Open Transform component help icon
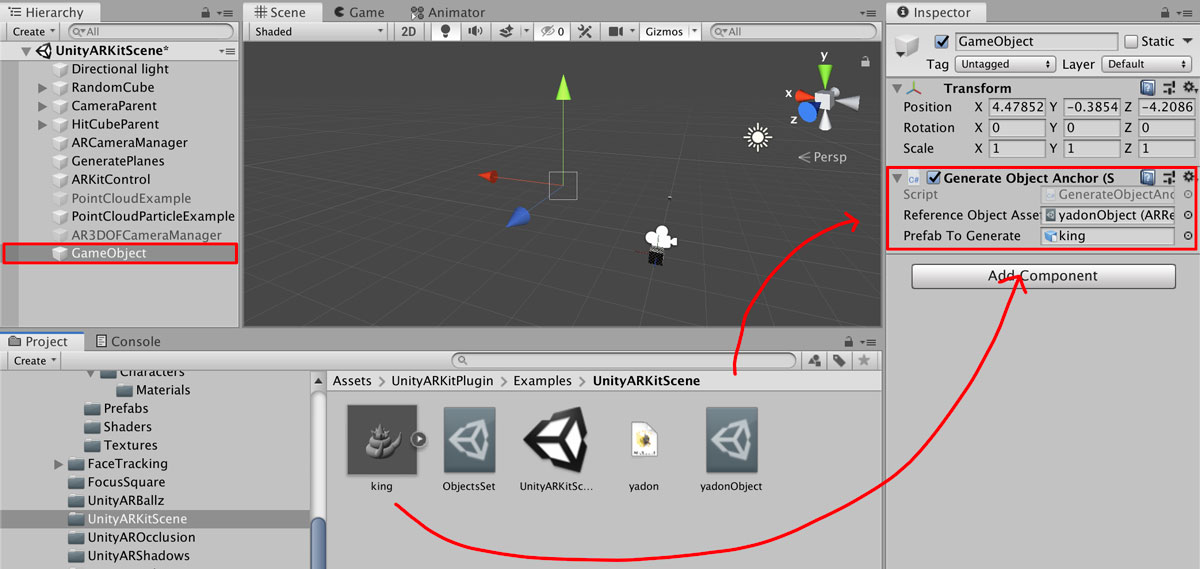 coord(1148,88)
